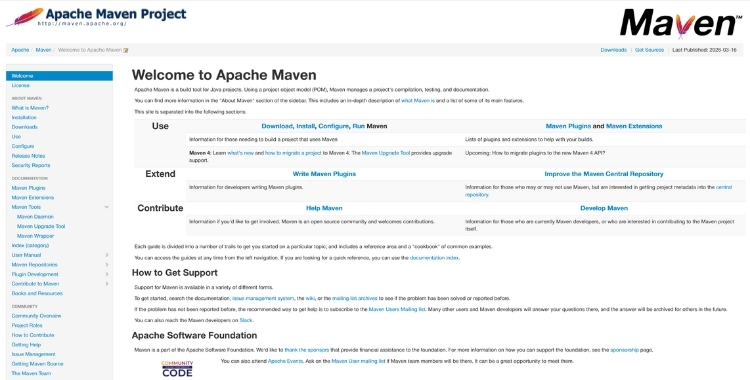750x380 pixels.
Task: Open Getting Help in the sidebar
Action: (26, 345)
